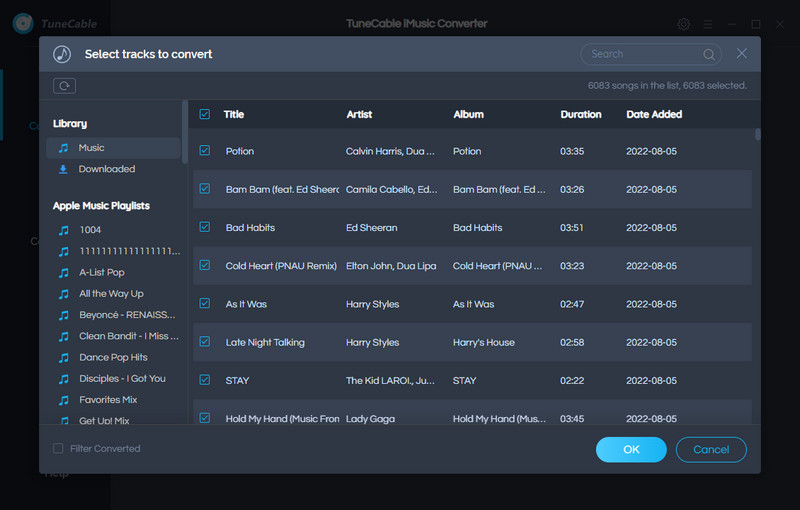Click artist 'Ed Sheeran' in Bad Habits row
The width and height of the screenshot is (800, 510).
pyautogui.click(x=371, y=228)
